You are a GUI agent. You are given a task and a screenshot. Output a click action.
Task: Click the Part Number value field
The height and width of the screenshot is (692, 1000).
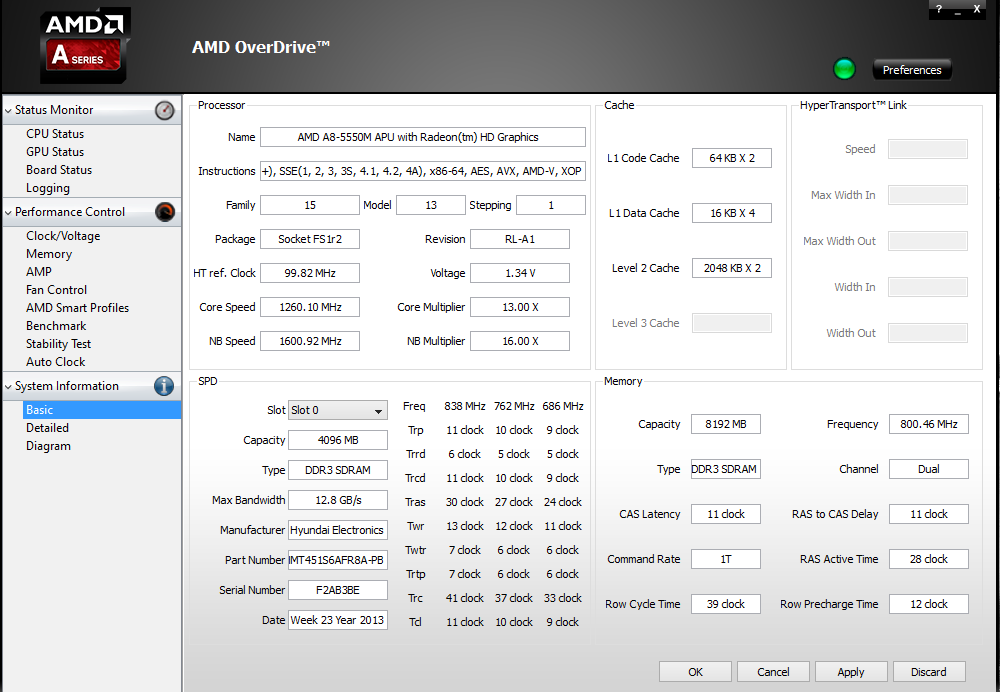(x=338, y=560)
